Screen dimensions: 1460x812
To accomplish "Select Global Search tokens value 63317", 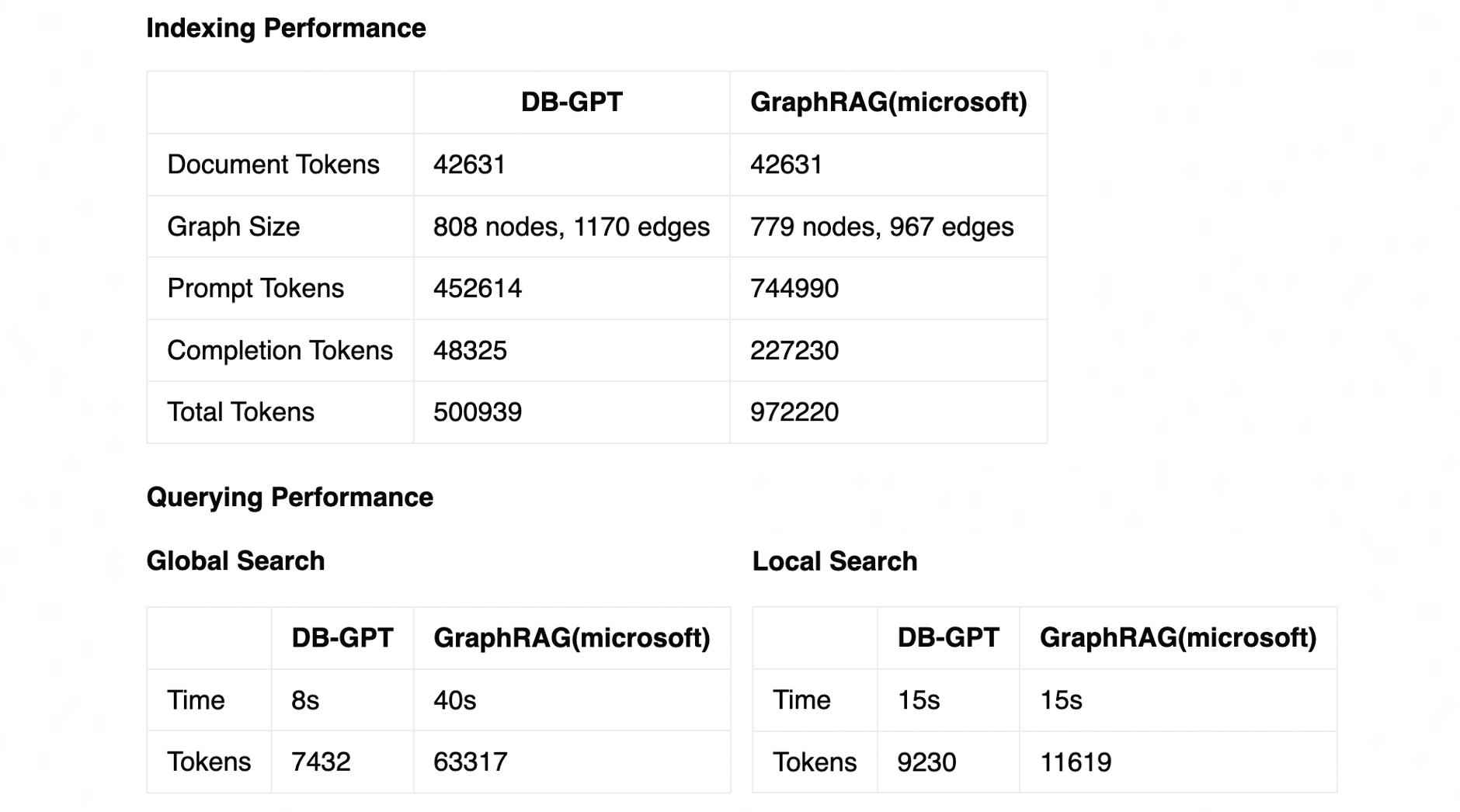I will point(470,762).
